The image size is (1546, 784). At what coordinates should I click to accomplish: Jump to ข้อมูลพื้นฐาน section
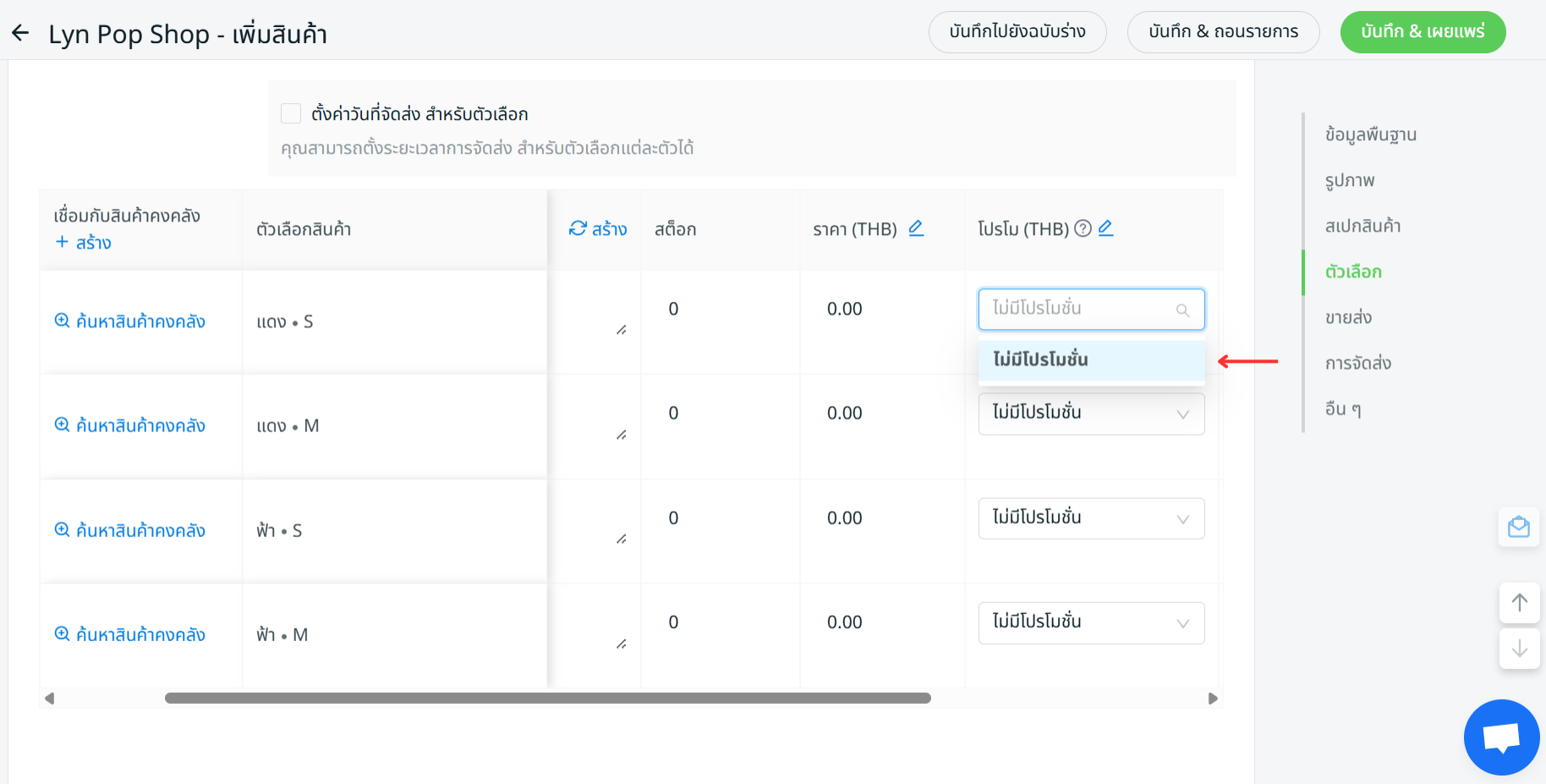coord(1370,134)
